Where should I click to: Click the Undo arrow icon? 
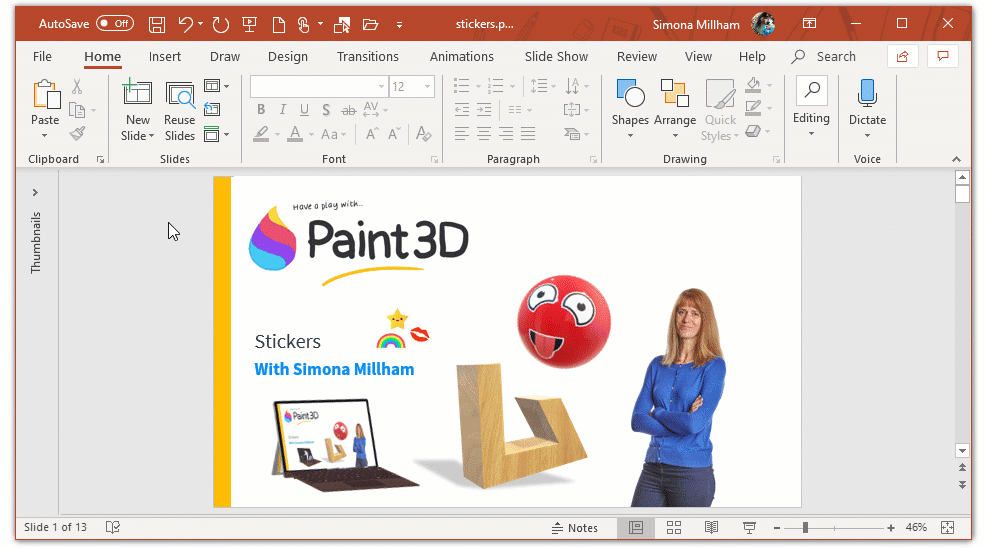pos(185,24)
